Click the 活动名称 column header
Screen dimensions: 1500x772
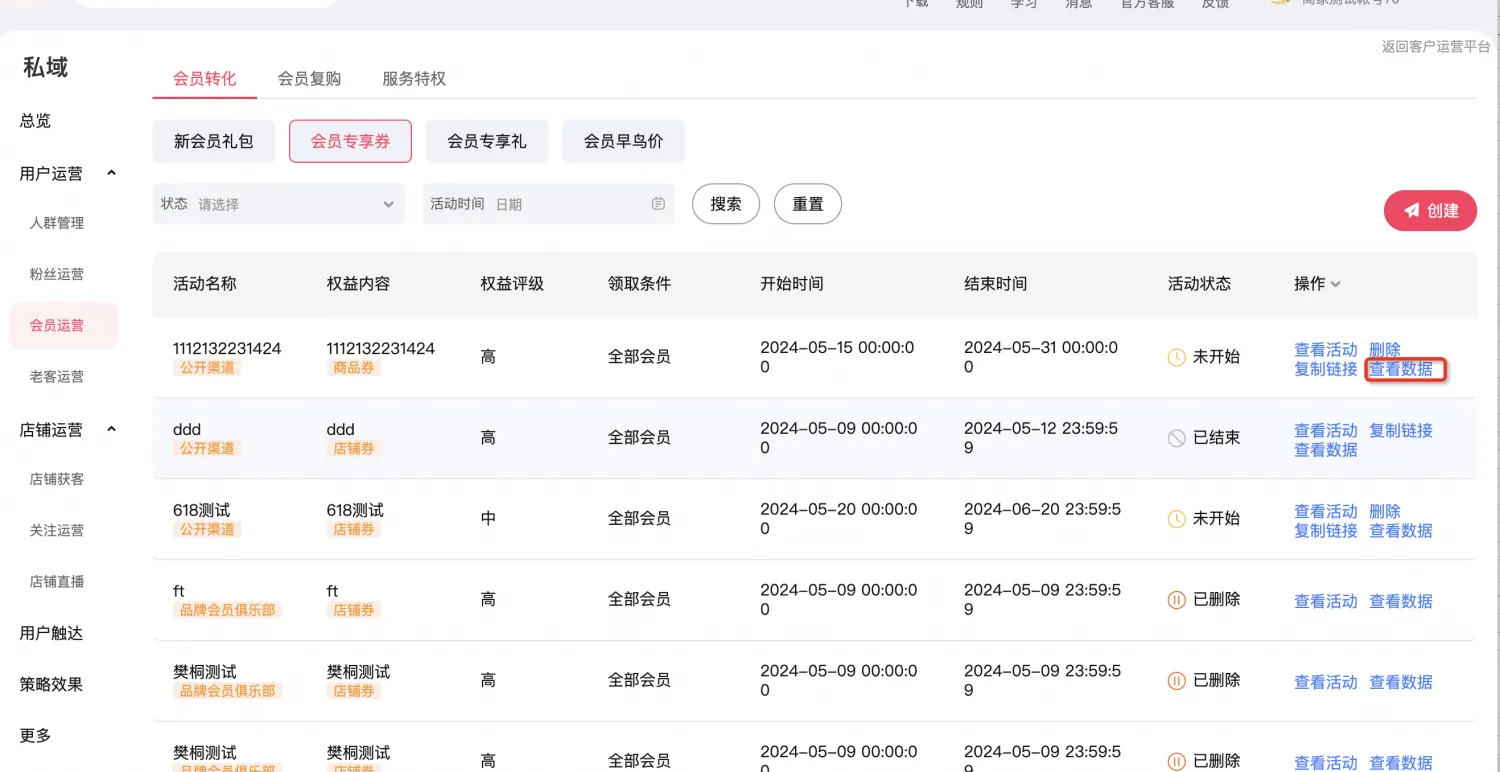point(205,284)
